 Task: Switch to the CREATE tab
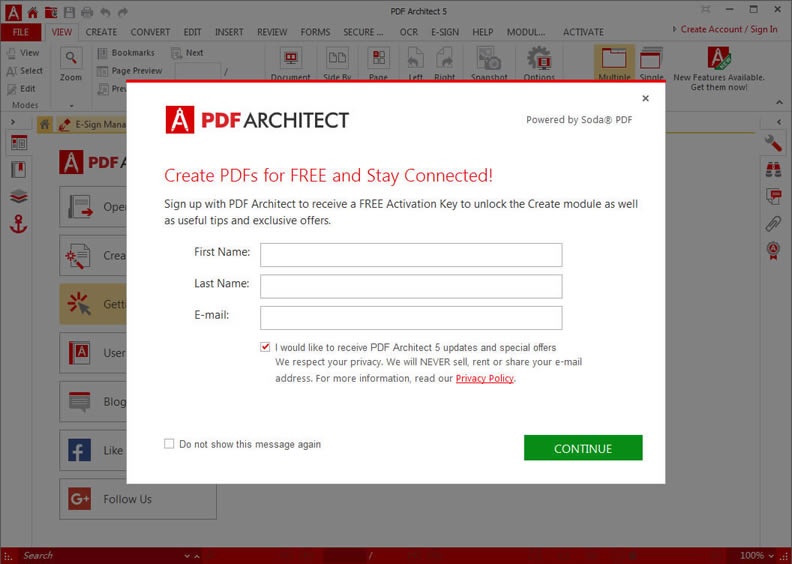pos(101,32)
